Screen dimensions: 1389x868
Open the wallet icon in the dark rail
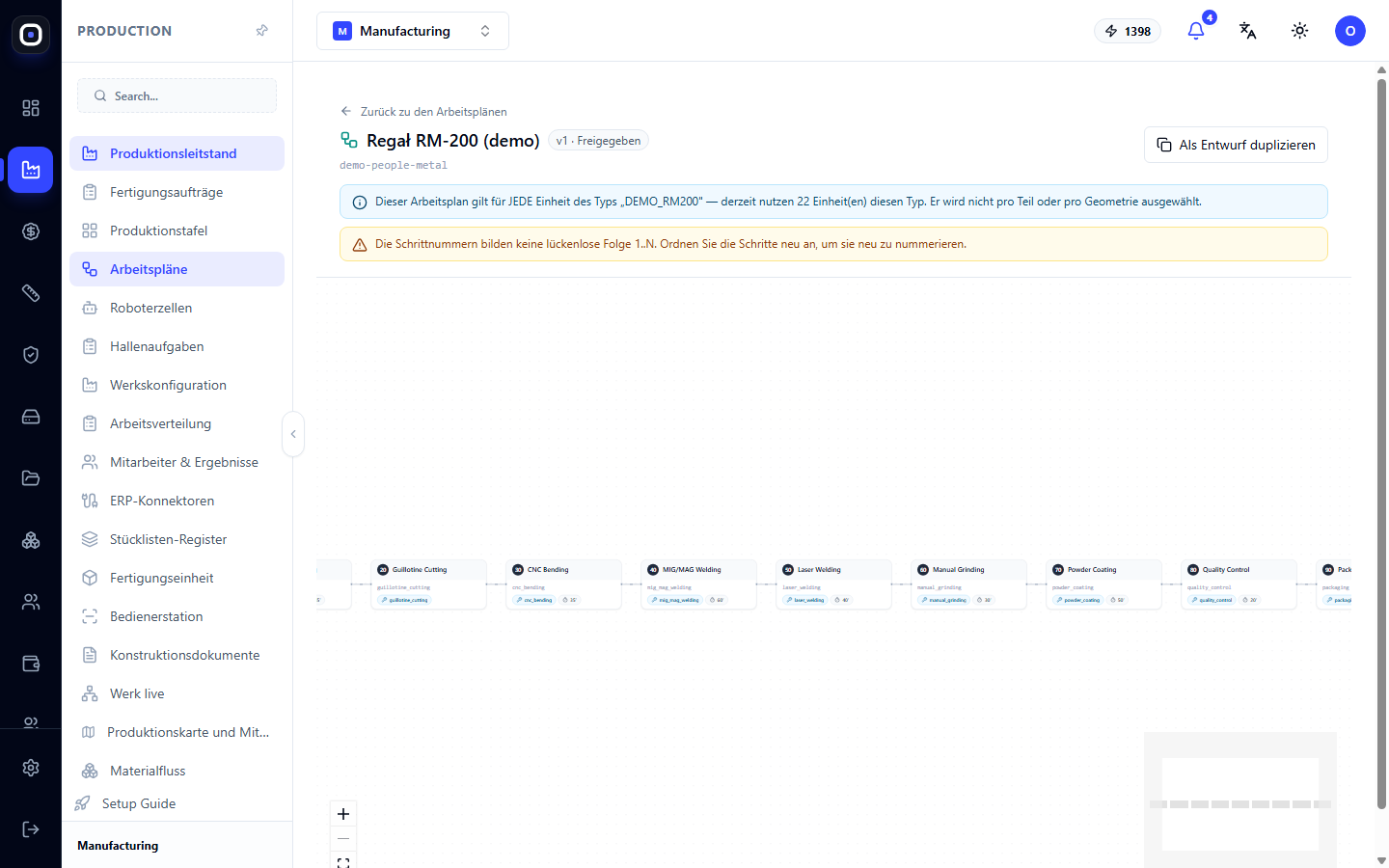click(x=31, y=664)
